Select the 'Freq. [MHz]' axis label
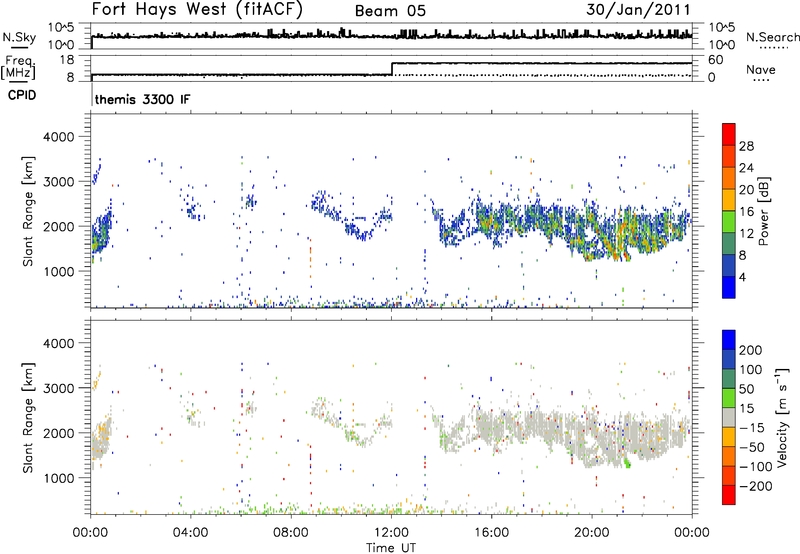Screen dimensions: 800x554 [18, 67]
